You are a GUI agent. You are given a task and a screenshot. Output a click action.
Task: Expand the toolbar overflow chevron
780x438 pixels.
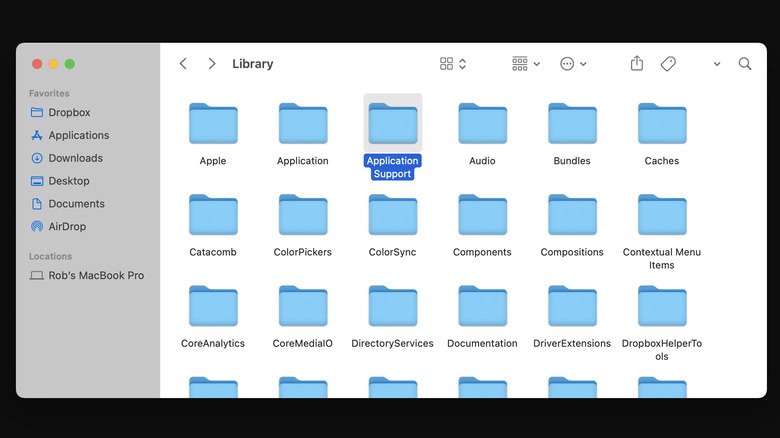(x=717, y=64)
